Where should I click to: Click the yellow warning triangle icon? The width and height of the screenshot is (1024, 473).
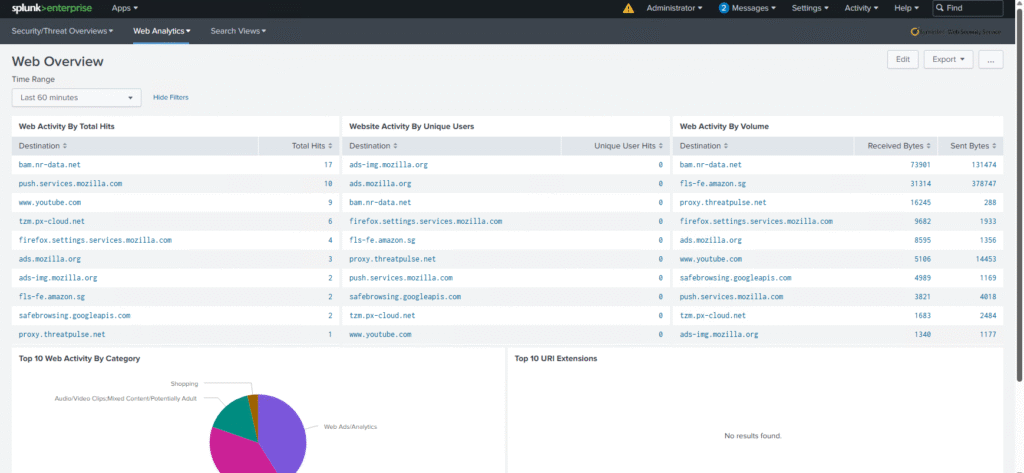click(628, 8)
